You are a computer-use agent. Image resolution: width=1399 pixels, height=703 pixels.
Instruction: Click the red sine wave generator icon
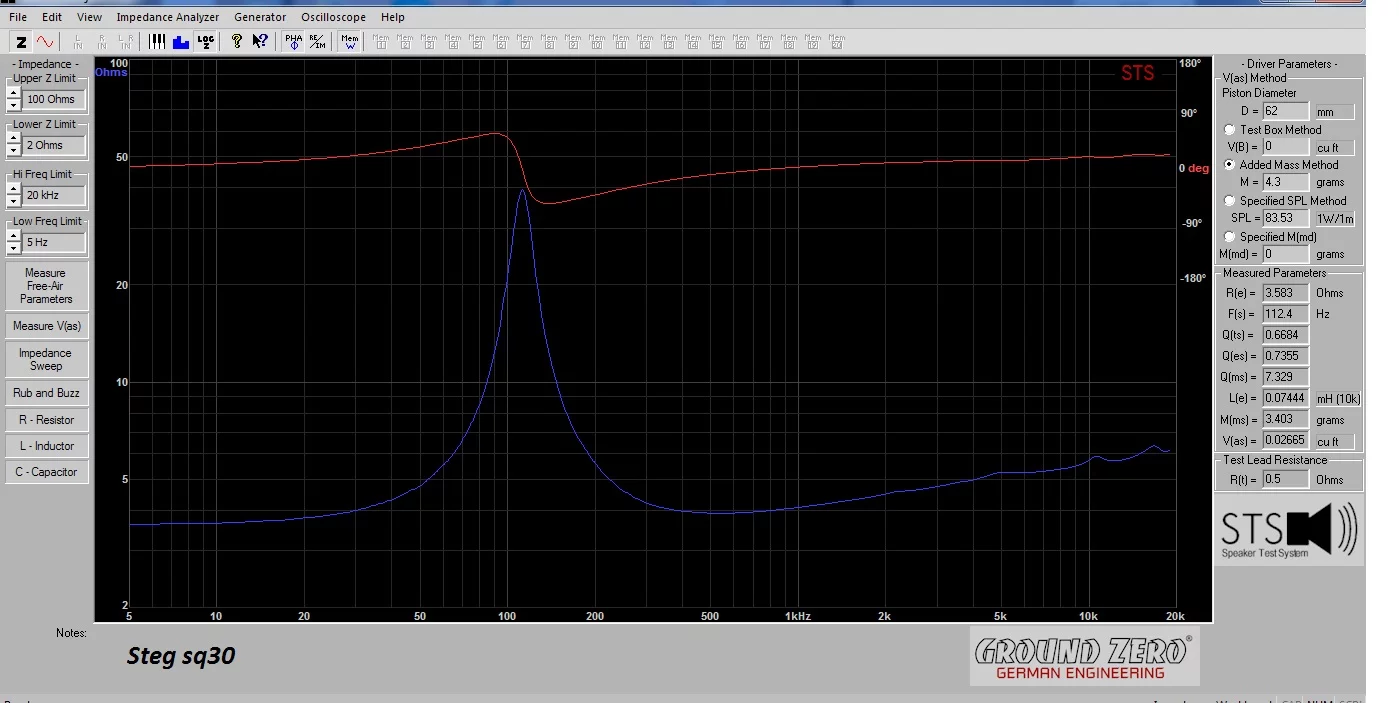(x=46, y=42)
